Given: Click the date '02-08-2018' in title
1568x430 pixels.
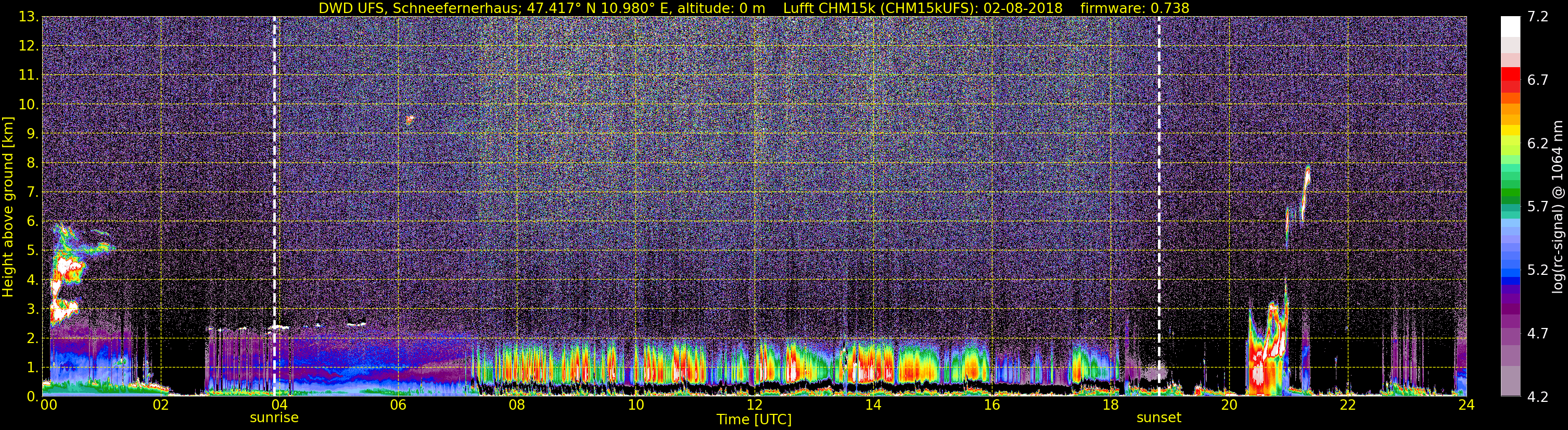Looking at the screenshot, I should [1023, 8].
